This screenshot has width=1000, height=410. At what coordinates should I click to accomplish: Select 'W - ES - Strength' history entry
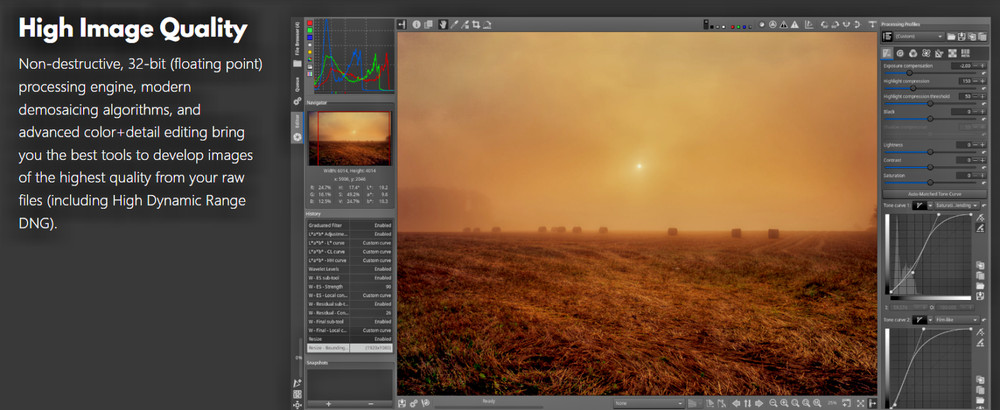click(349, 286)
